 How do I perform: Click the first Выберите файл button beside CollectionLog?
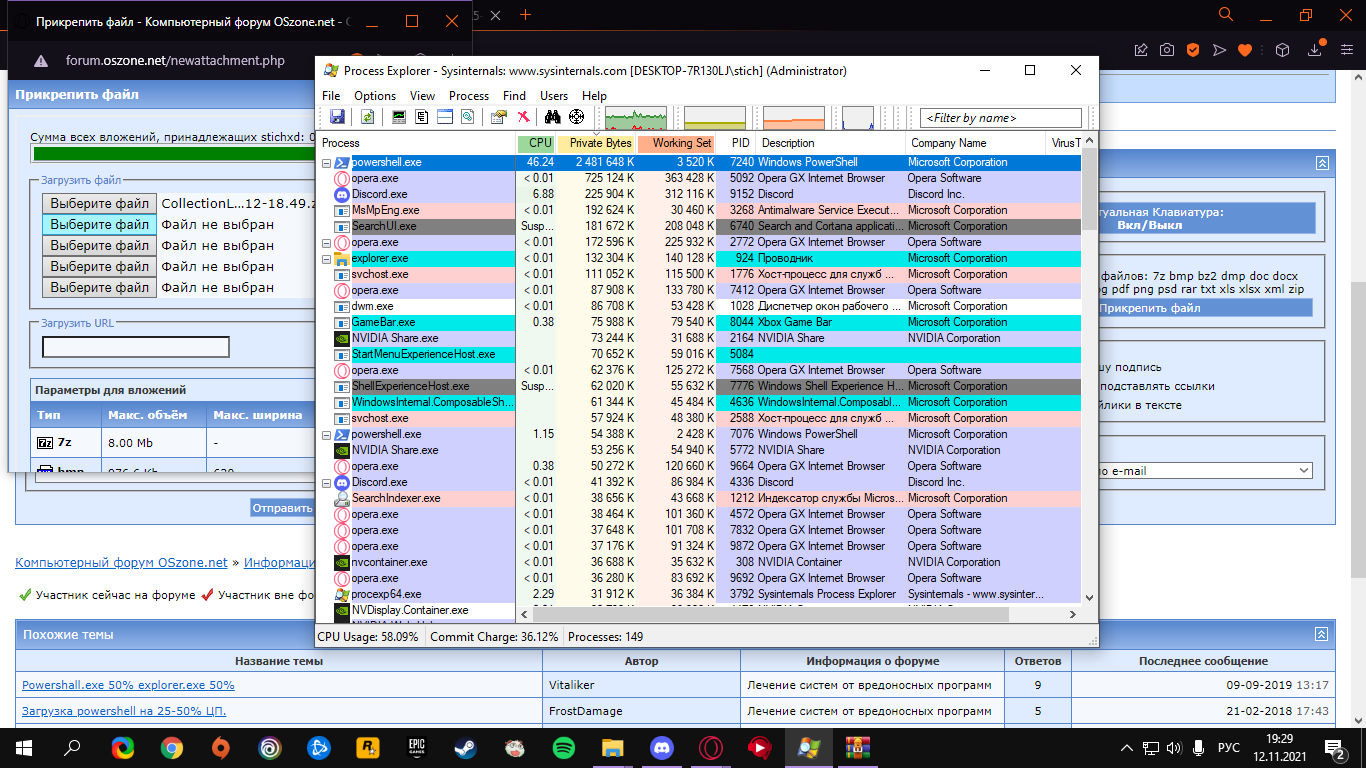pos(100,203)
